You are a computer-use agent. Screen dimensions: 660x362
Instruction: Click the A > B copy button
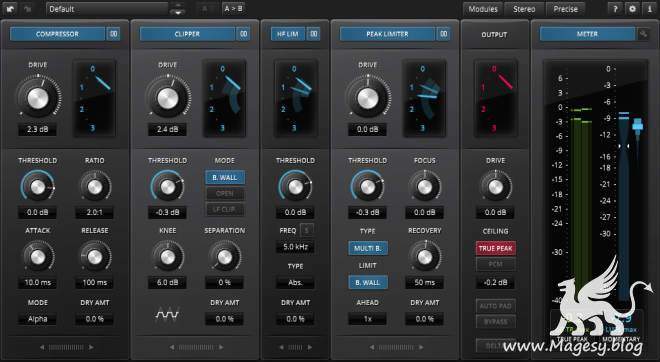tap(233, 9)
